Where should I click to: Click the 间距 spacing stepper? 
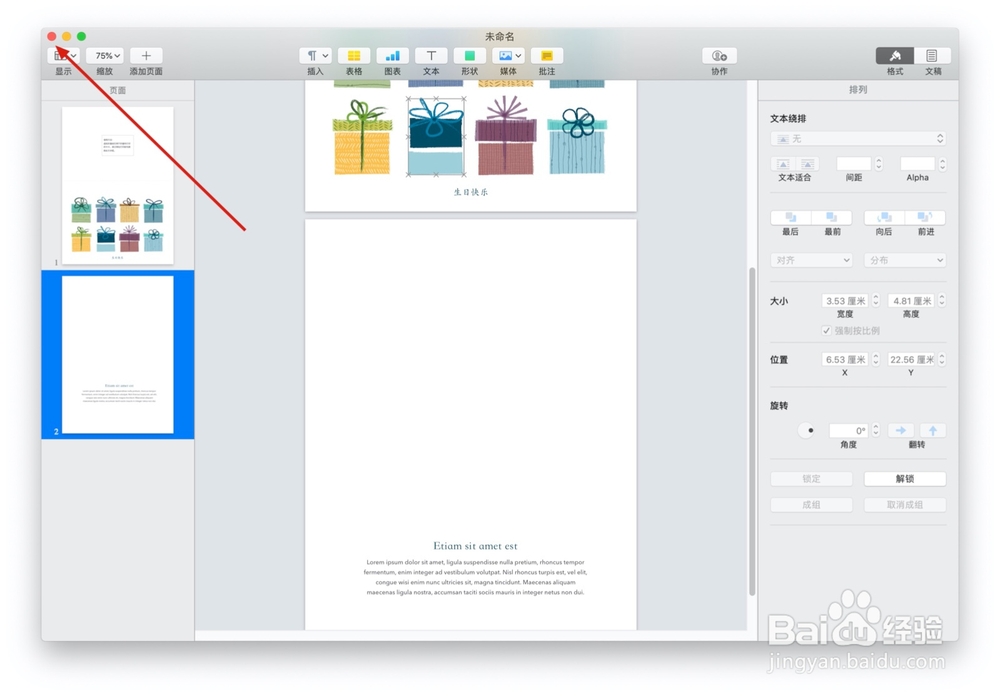(x=878, y=164)
